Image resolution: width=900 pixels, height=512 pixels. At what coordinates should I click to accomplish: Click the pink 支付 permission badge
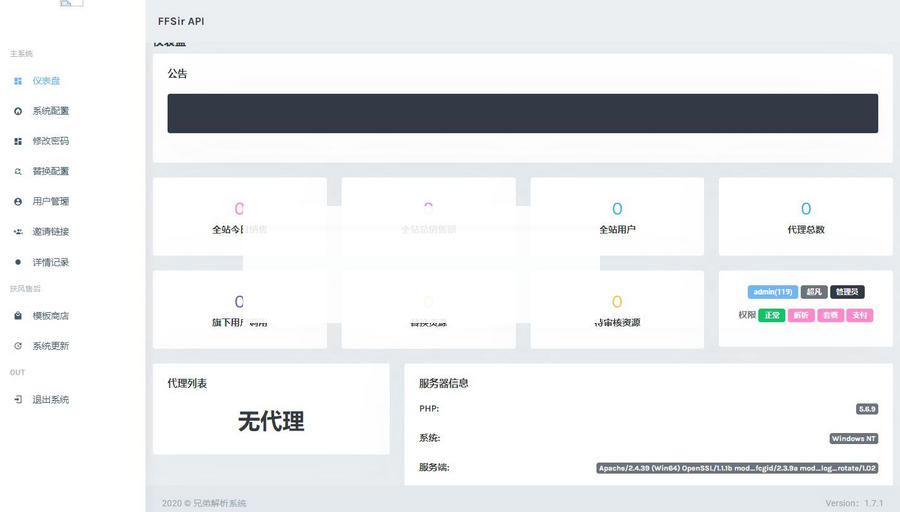860,315
